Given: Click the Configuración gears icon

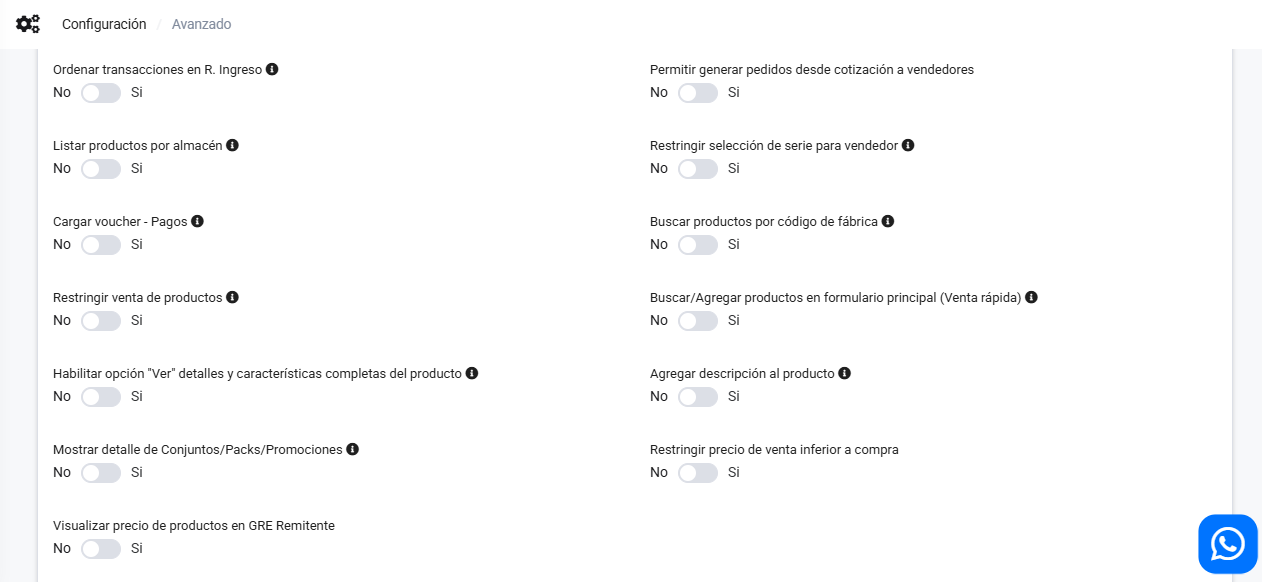Looking at the screenshot, I should tap(28, 24).
